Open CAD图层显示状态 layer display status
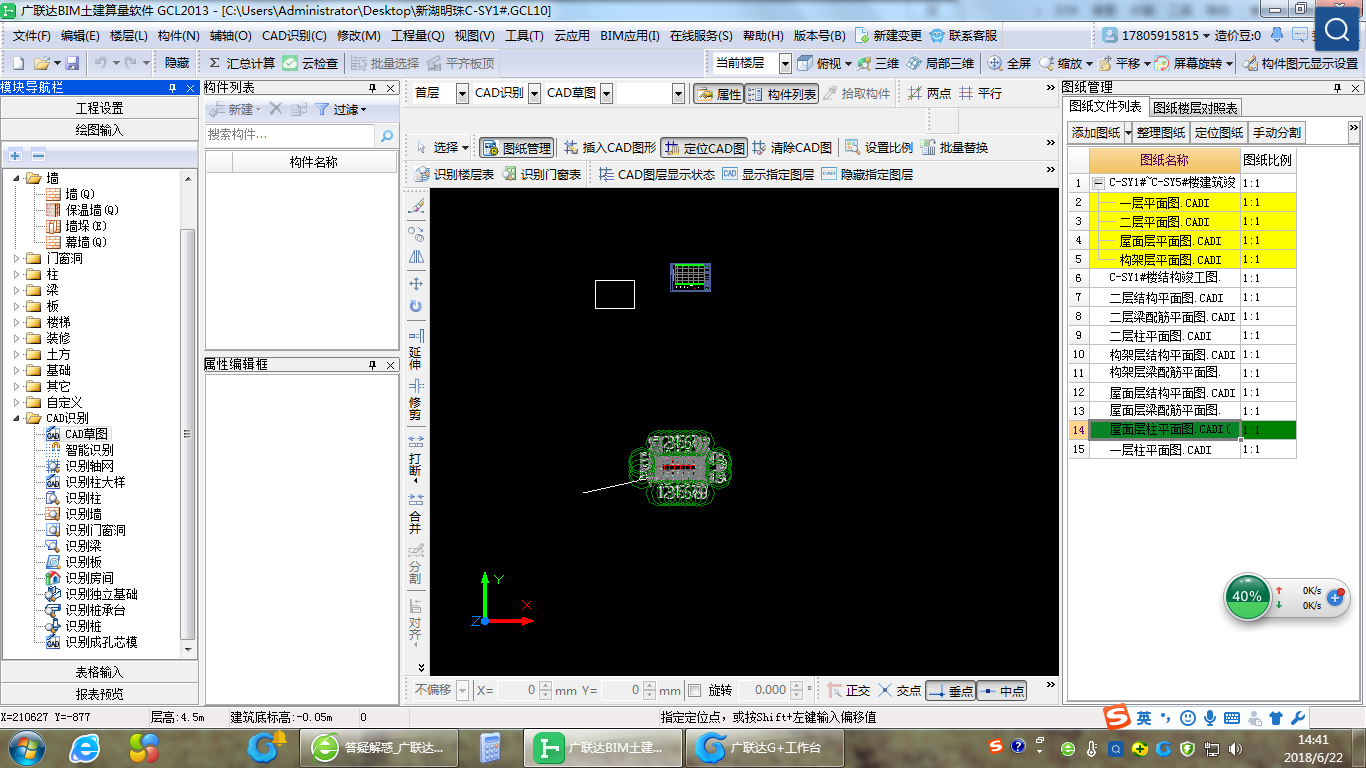Image resolution: width=1366 pixels, height=768 pixels. click(656, 174)
